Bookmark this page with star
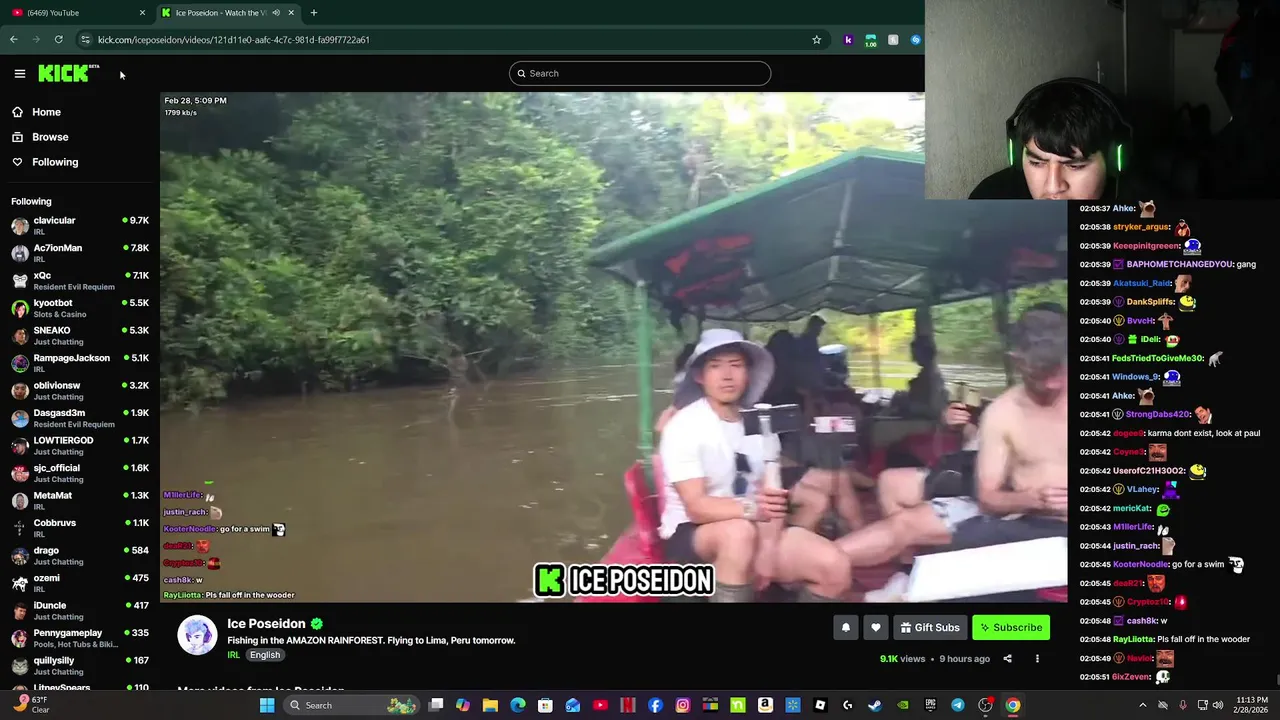The width and height of the screenshot is (1280, 720). click(x=816, y=40)
